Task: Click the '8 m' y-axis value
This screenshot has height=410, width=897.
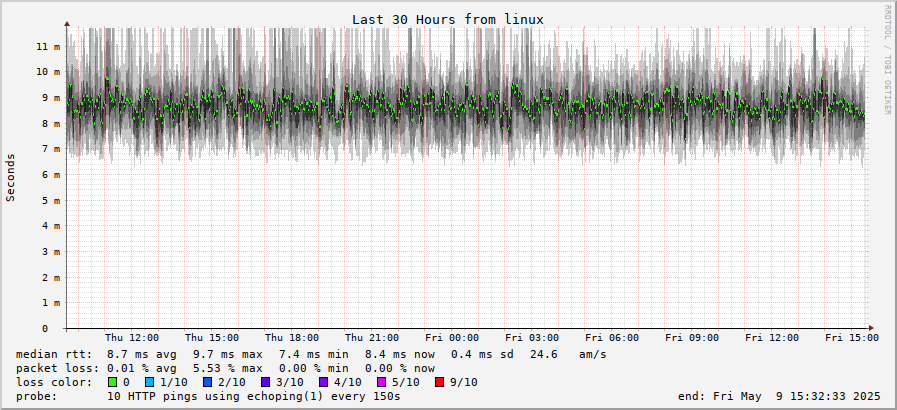Action: point(51,124)
